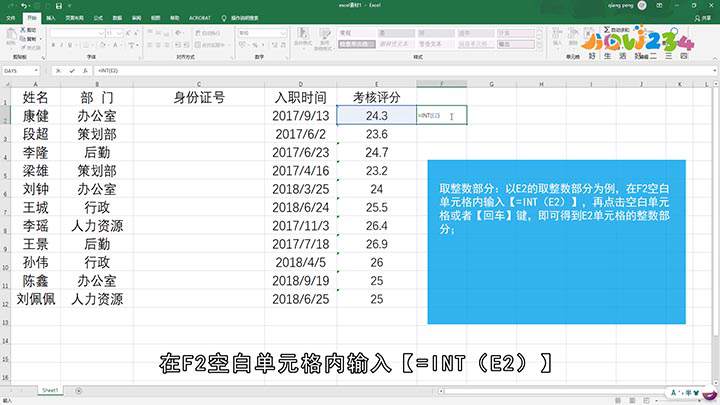Click the cell with score 26.9
The image size is (720, 405).
pyautogui.click(x=377, y=244)
